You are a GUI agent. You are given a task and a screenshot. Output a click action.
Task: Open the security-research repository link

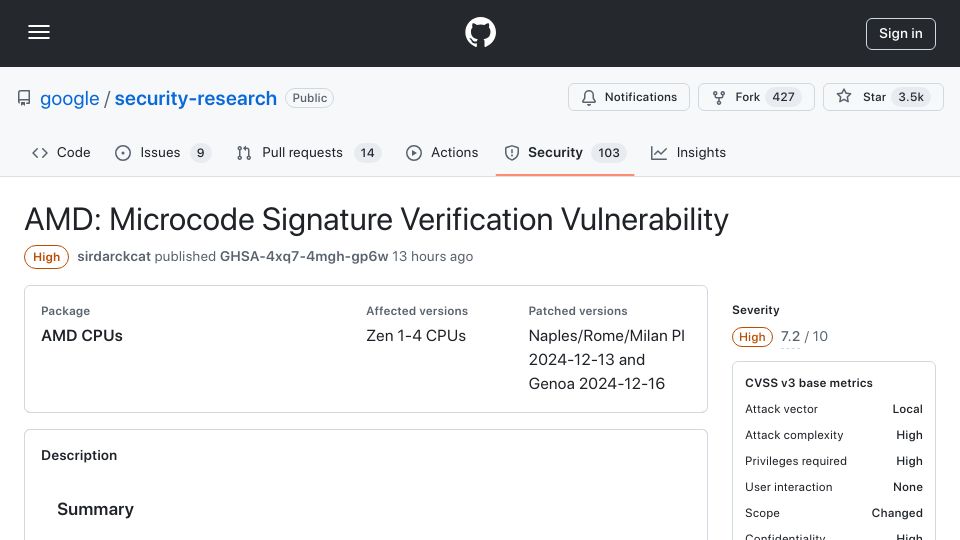pos(195,98)
